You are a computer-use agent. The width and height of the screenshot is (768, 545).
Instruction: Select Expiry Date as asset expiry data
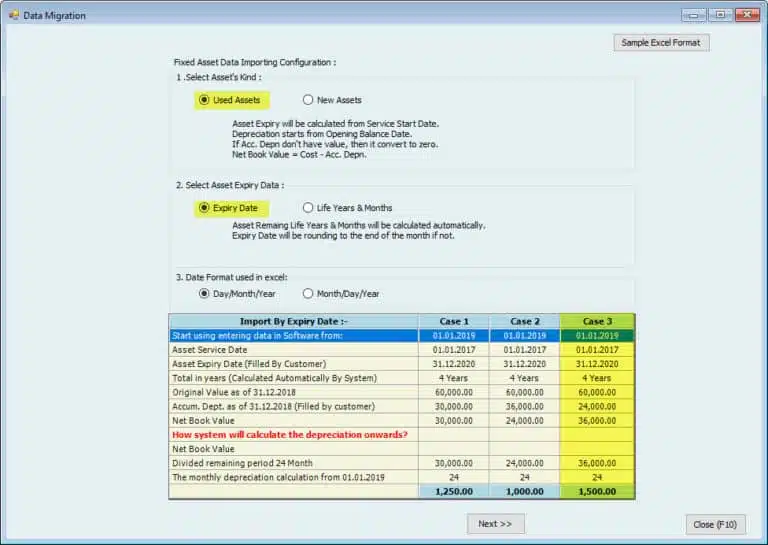click(204, 208)
